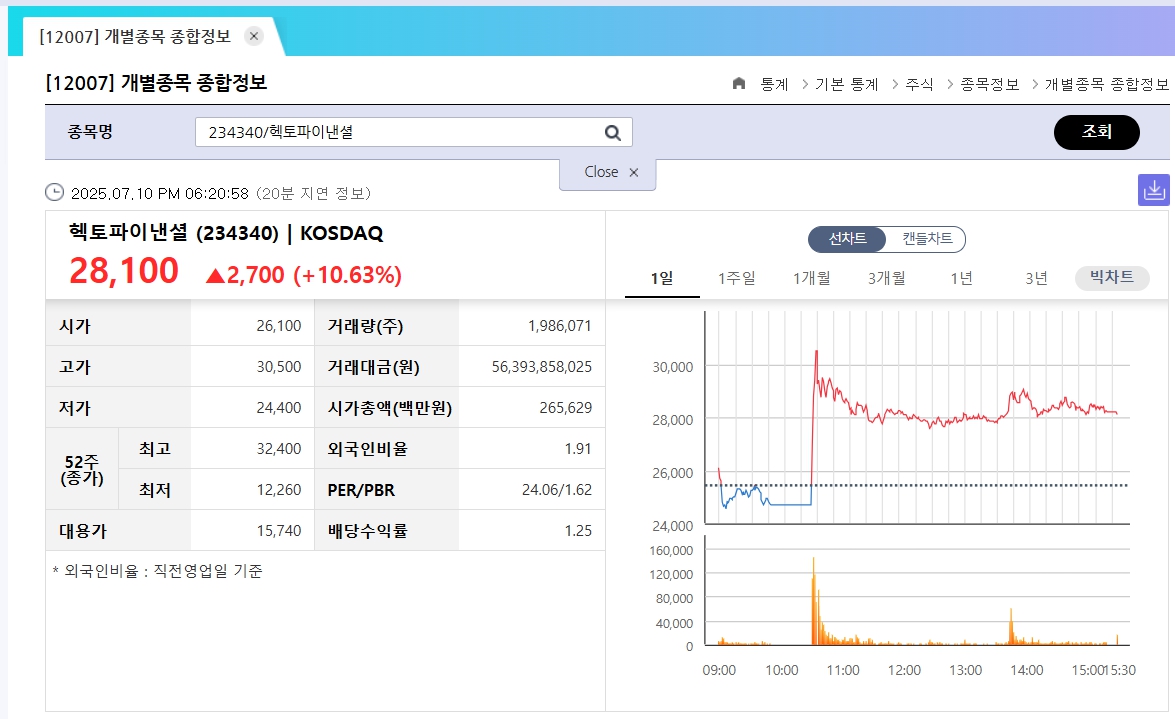Click the 30,000 price axis label
Image resolution: width=1175 pixels, height=719 pixels.
coord(672,367)
